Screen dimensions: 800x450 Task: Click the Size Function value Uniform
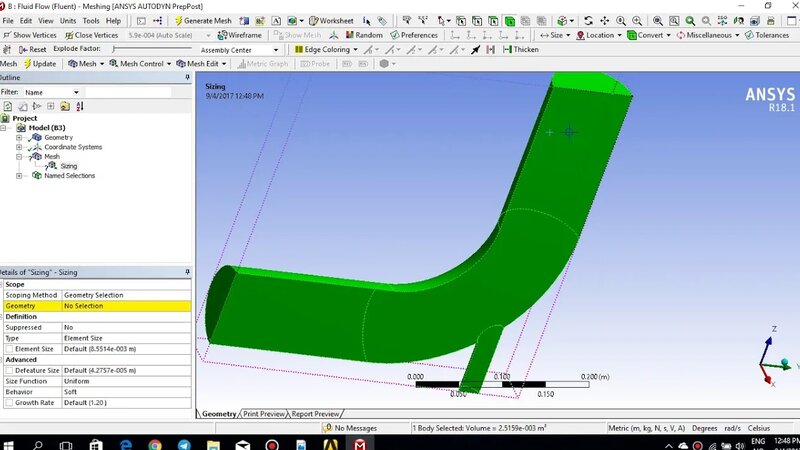click(x=126, y=381)
